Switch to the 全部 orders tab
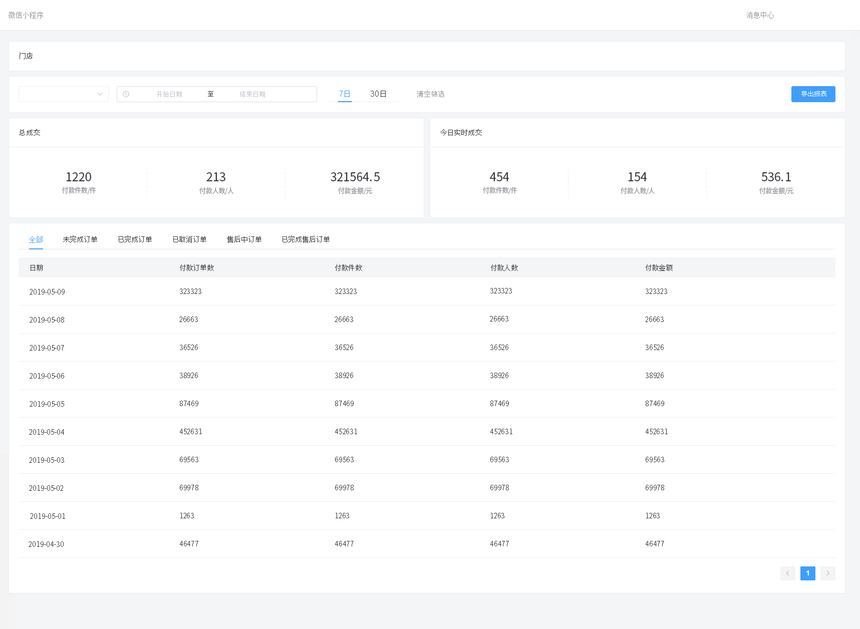The width and height of the screenshot is (860, 629). (x=36, y=240)
